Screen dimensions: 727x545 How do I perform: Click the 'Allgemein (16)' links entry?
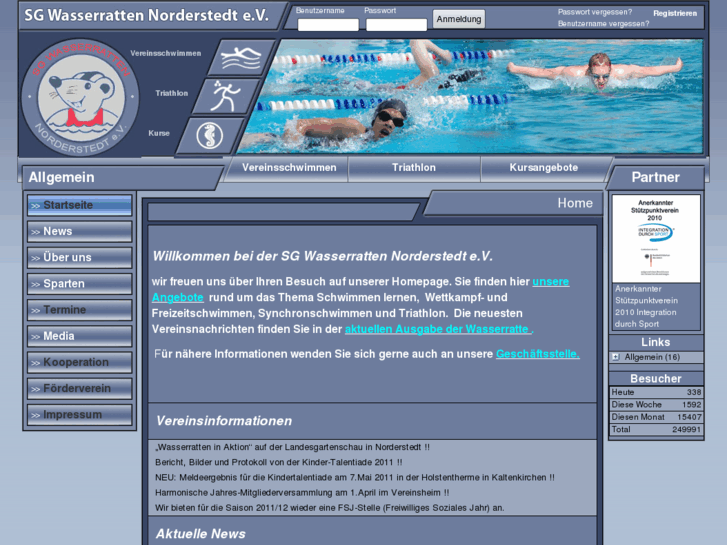[x=652, y=357]
